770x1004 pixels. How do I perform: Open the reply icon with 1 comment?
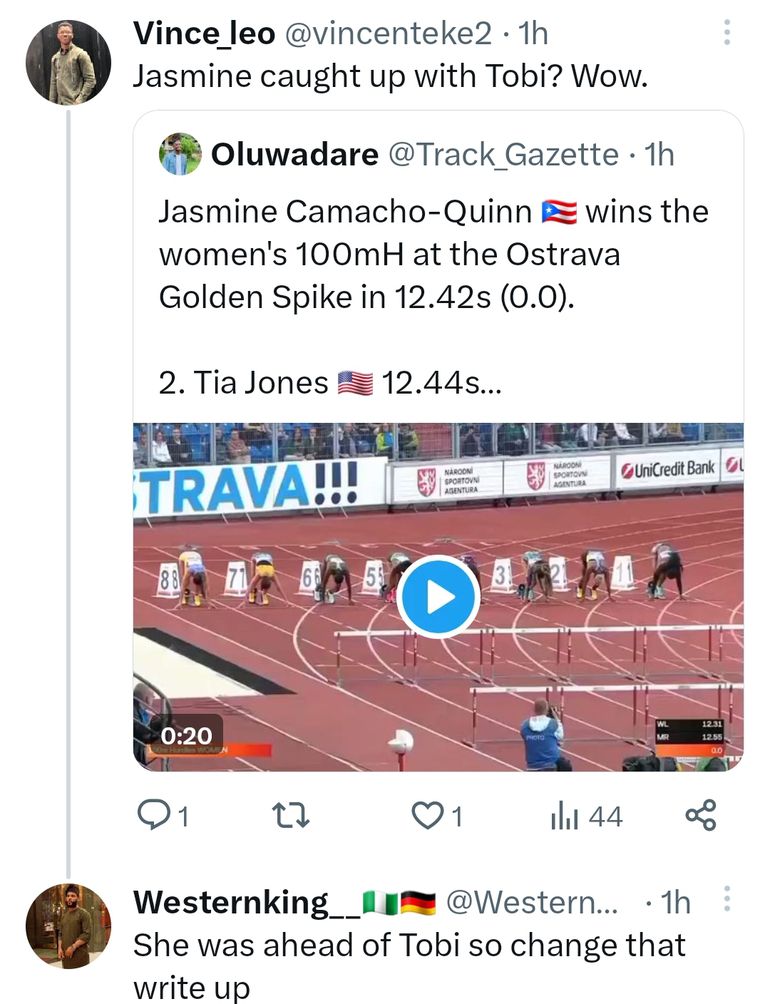coord(162,817)
